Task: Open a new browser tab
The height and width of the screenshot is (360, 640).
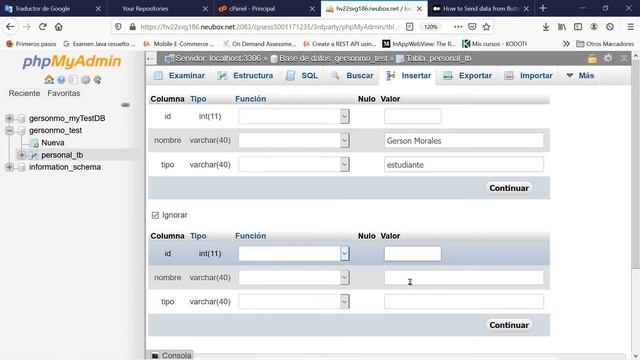Action: tap(543, 8)
